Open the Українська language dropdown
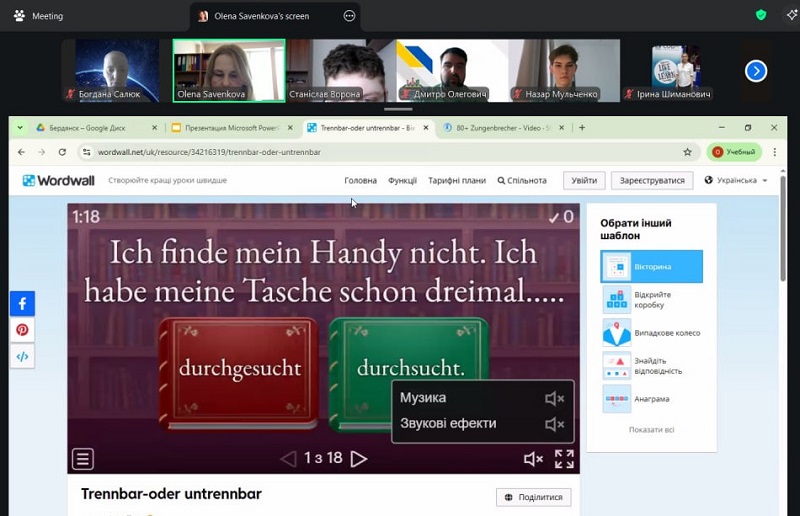 [737, 181]
